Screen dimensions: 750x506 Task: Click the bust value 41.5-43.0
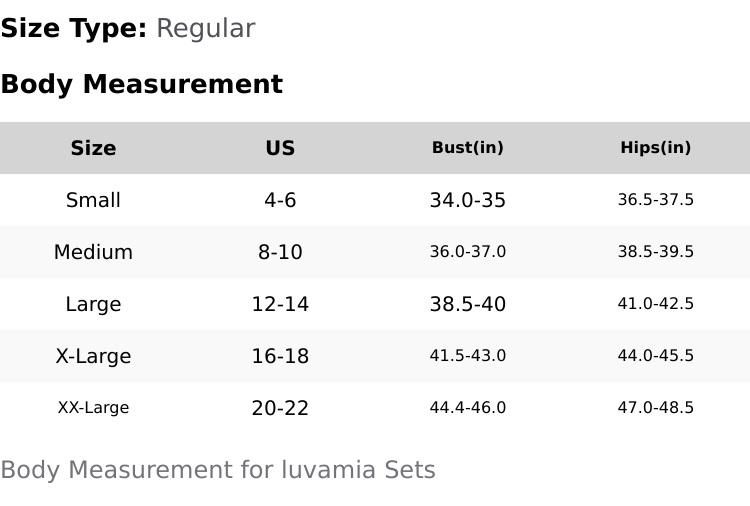click(x=467, y=356)
